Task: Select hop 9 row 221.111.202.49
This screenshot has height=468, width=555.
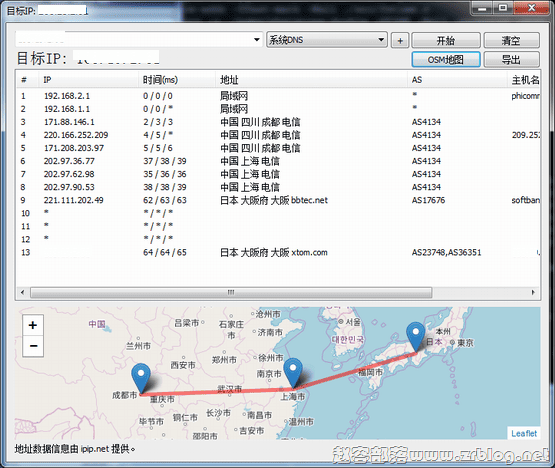Action: tap(278, 200)
